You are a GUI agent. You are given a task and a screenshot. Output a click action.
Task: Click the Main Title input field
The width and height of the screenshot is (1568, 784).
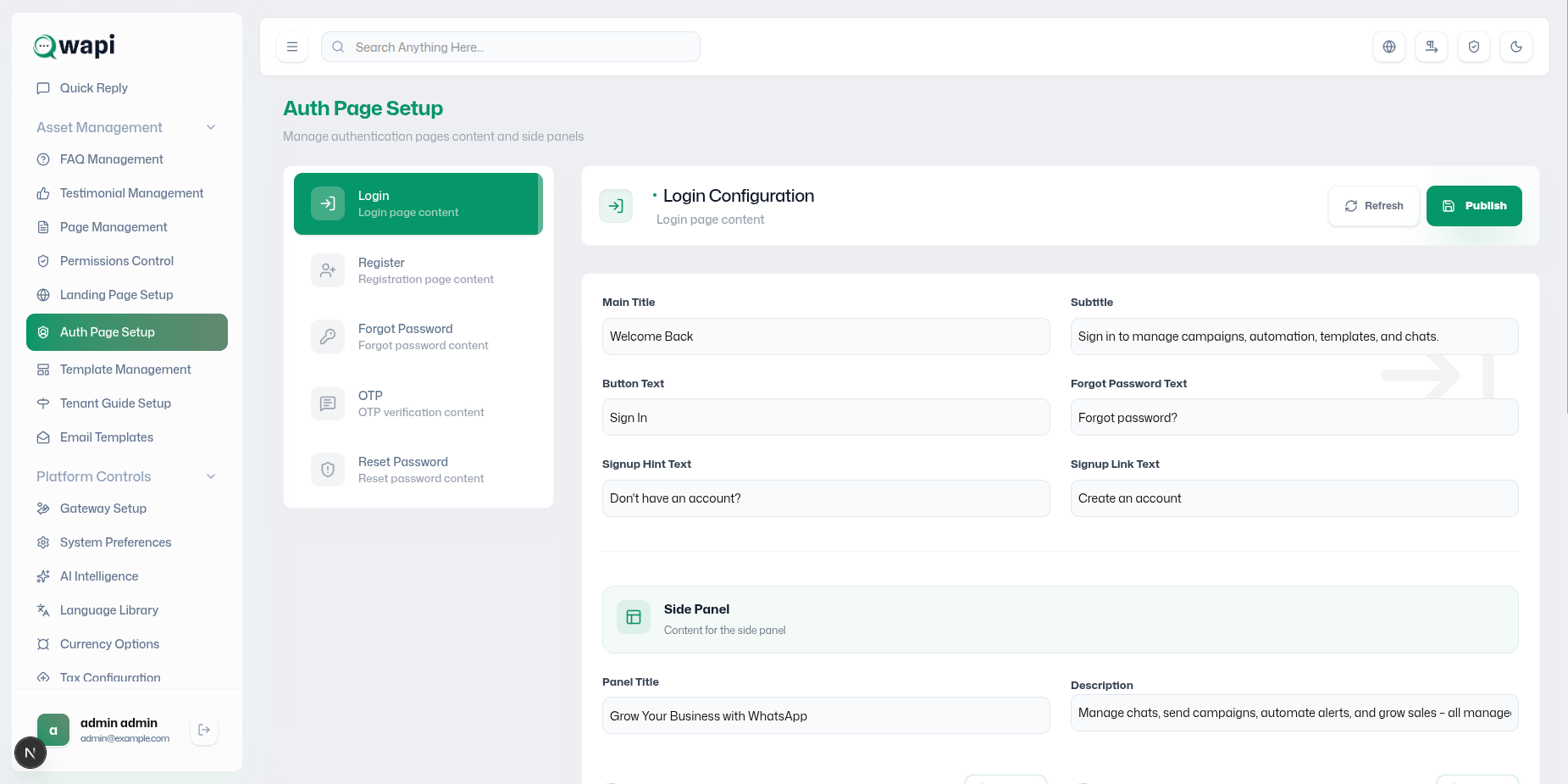[x=826, y=336]
